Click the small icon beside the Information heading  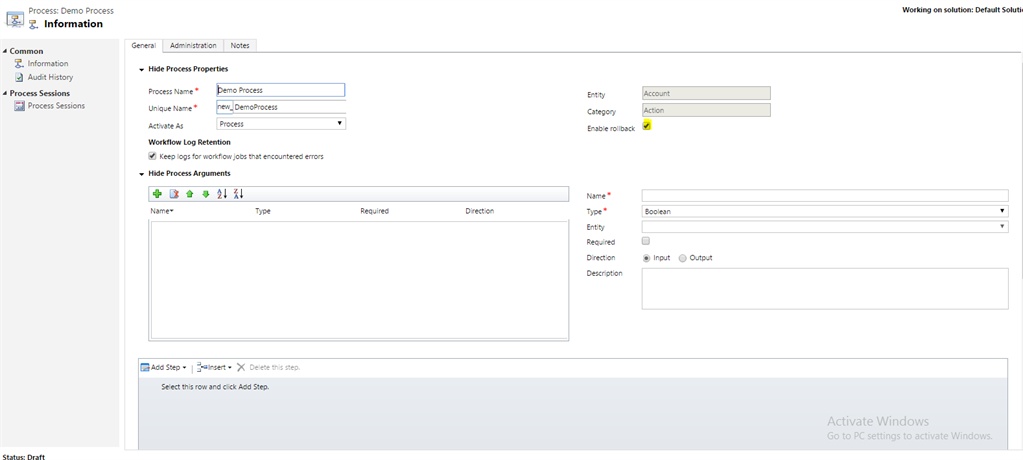pos(34,24)
